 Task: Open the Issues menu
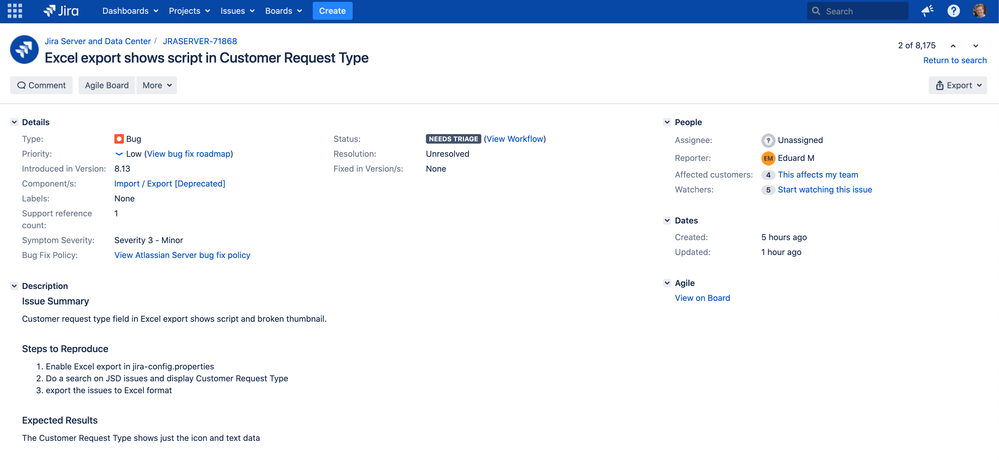237,11
